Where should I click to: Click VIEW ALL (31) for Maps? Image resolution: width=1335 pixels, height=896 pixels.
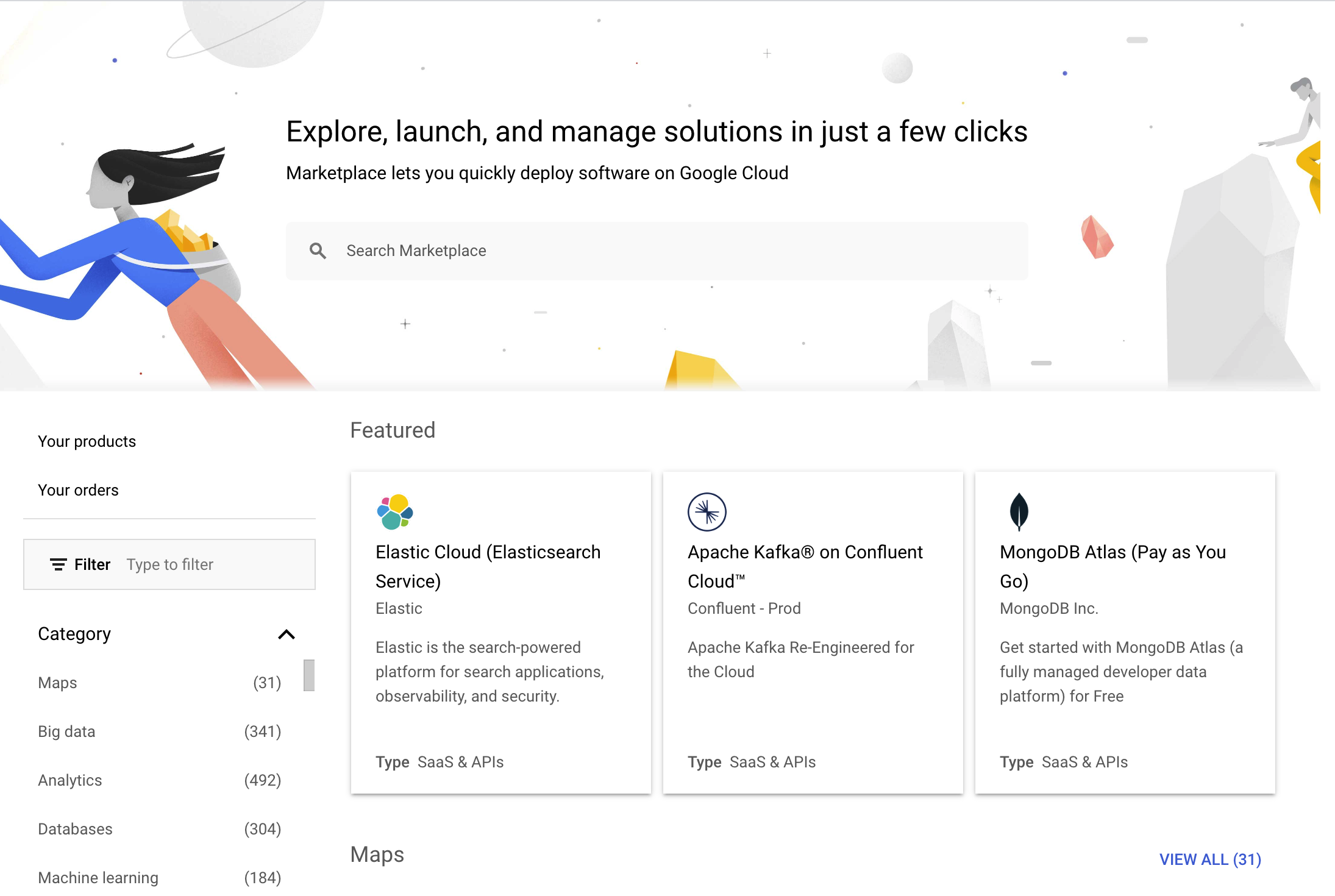pyautogui.click(x=1210, y=859)
